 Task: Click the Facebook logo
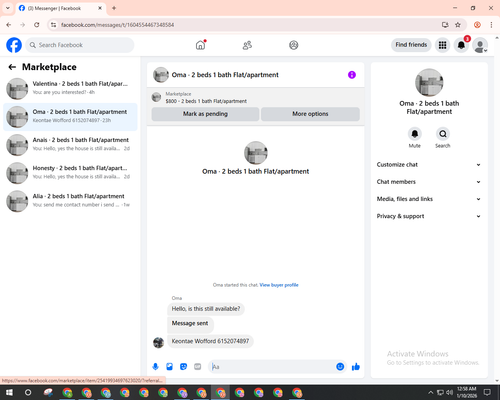coord(14,45)
